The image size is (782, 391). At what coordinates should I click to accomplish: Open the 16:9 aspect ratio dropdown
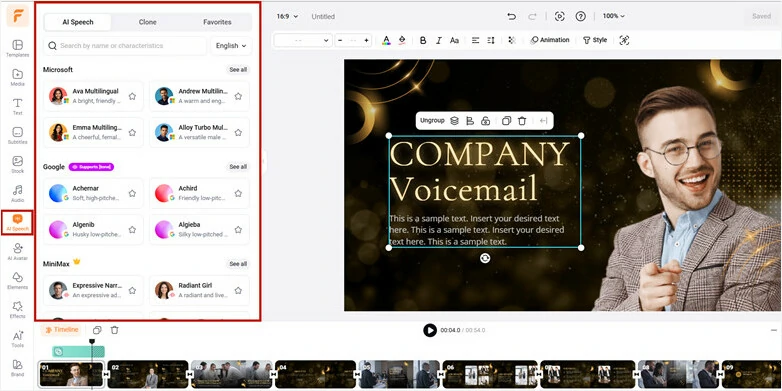point(287,16)
